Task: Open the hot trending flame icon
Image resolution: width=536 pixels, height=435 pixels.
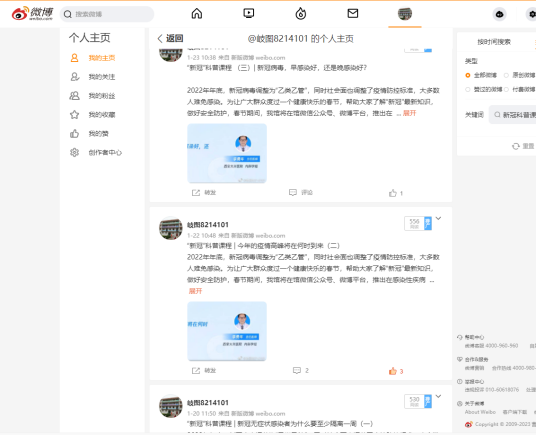Action: tap(300, 14)
